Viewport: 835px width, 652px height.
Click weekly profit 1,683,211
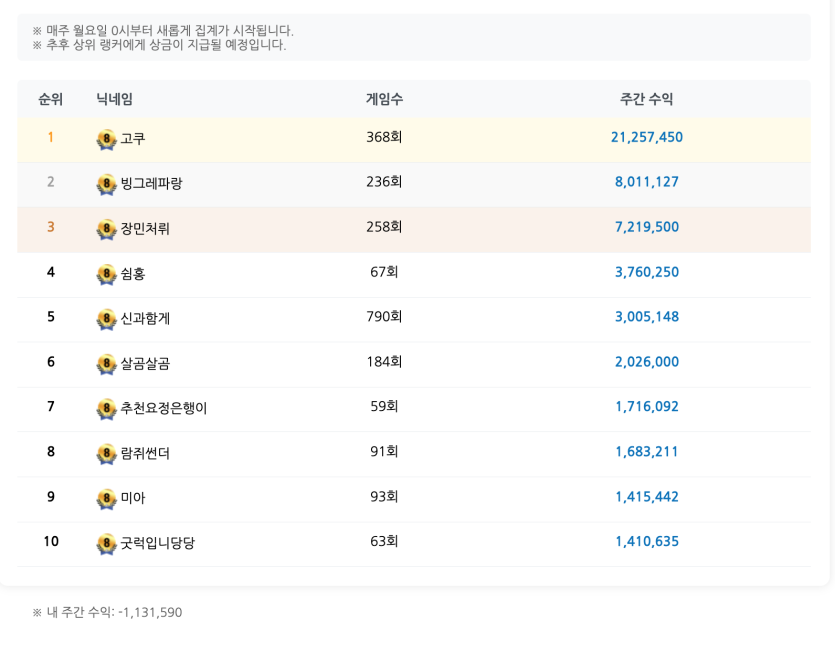coord(646,452)
